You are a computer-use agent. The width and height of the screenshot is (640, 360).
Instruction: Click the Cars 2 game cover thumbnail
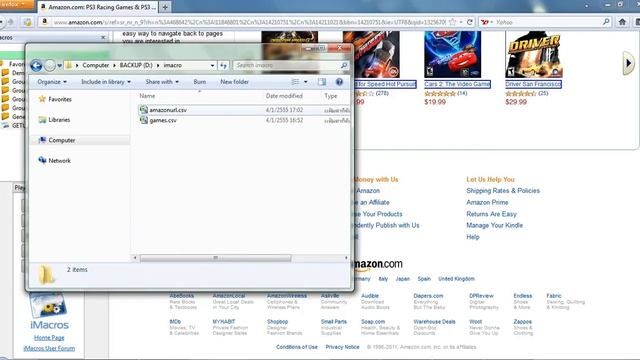[x=452, y=54]
